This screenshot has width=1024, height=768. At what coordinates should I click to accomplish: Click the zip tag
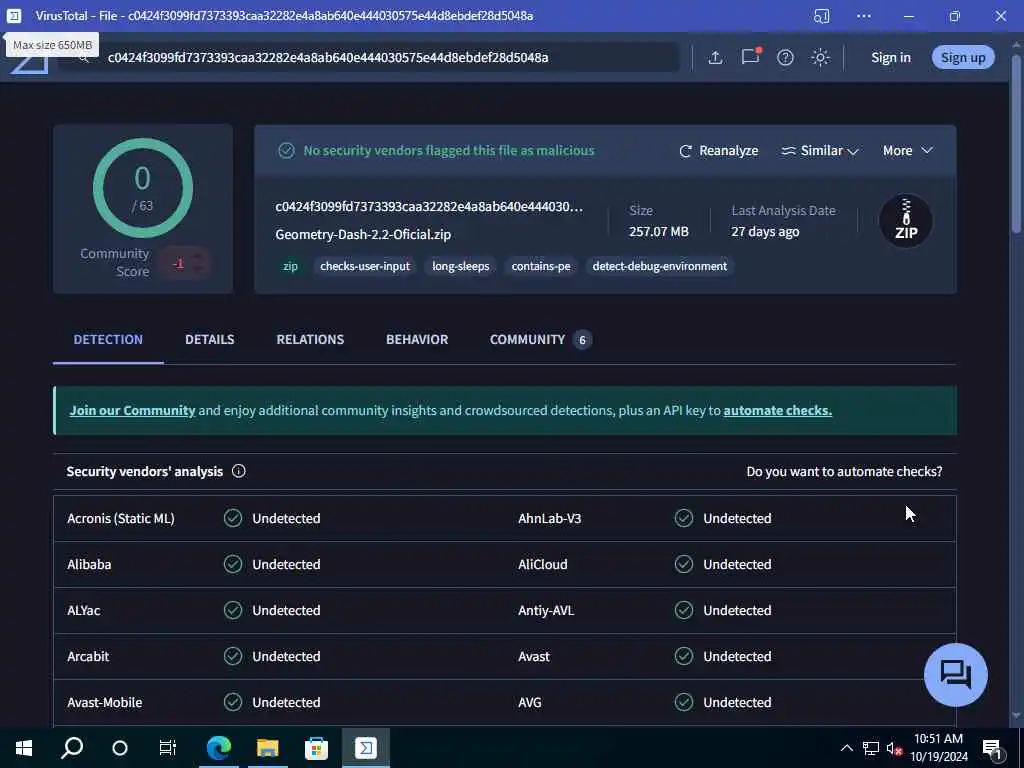[290, 266]
